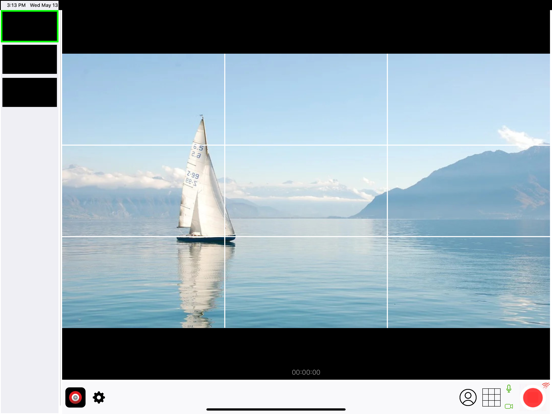
Task: Click the 3:13 PM clock in status bar
Action: [x=16, y=5]
